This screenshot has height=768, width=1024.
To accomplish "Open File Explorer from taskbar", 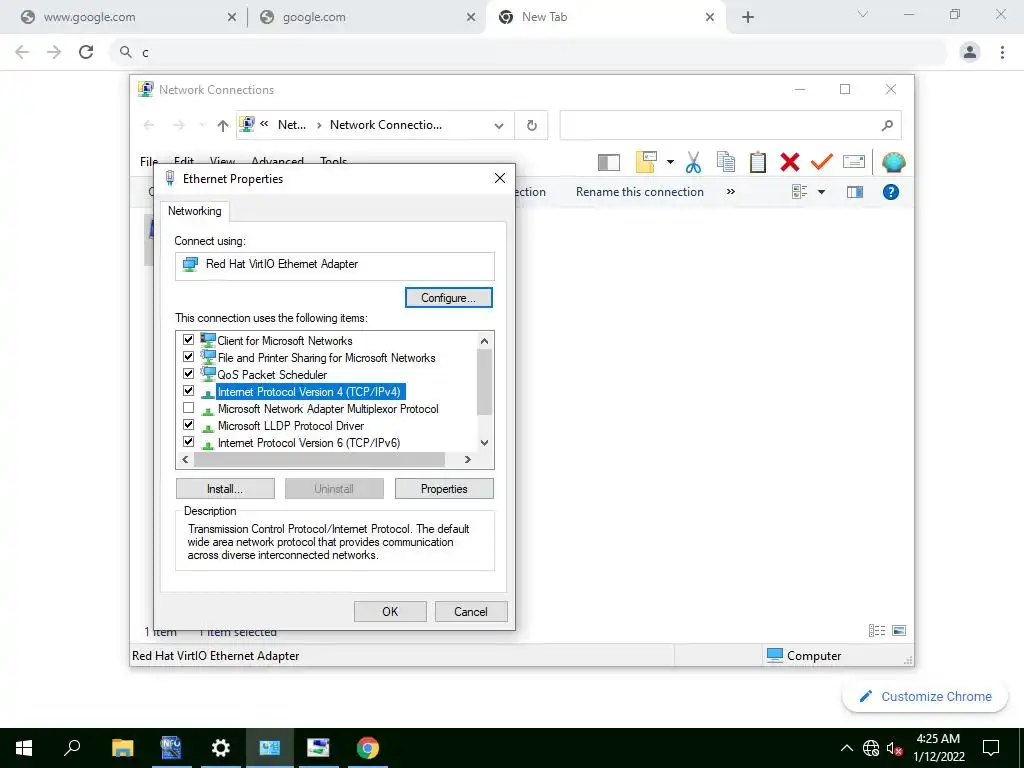I will [122, 748].
